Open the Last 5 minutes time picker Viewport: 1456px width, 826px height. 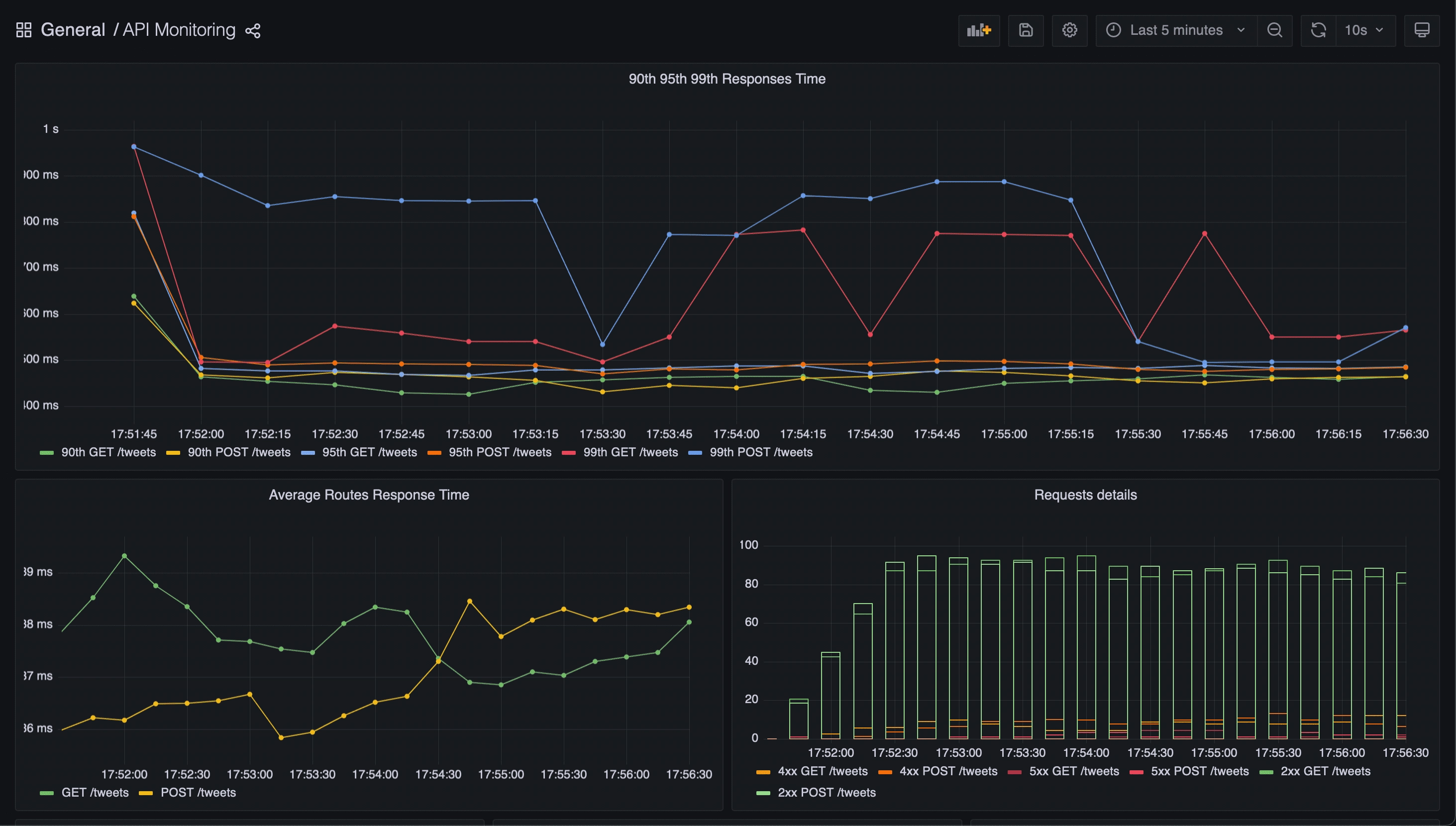[1176, 31]
